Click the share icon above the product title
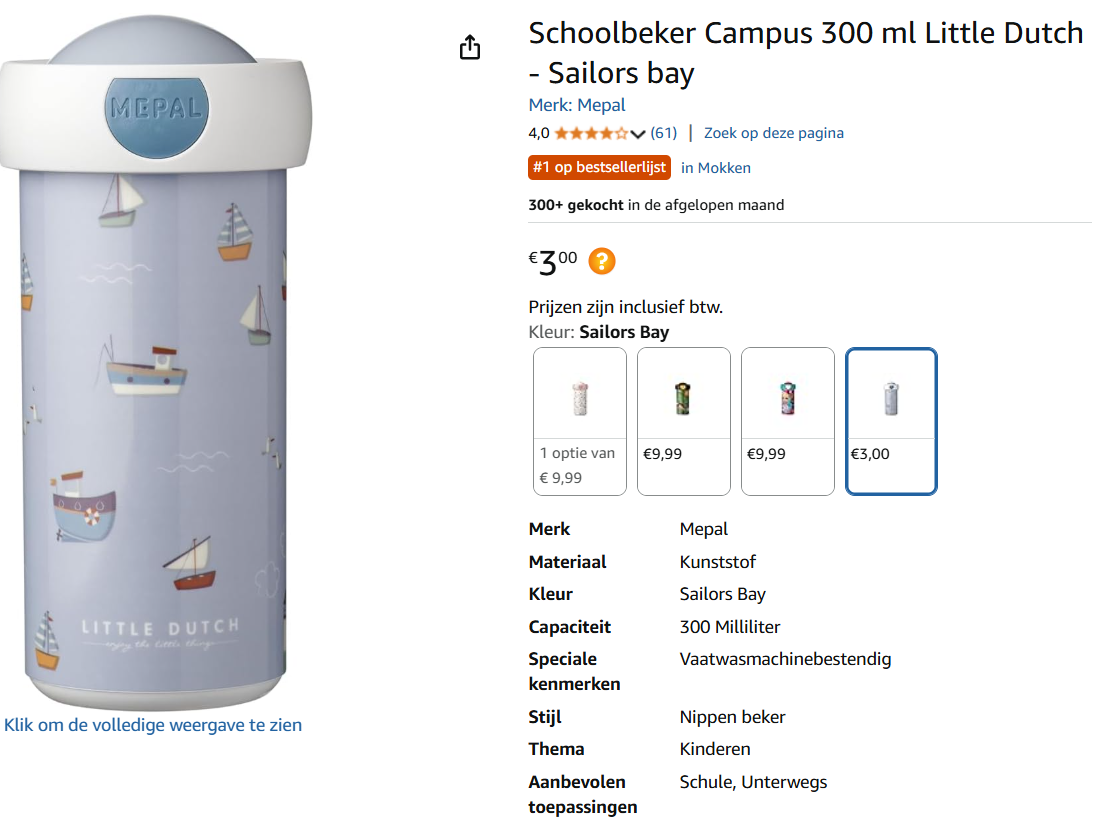Viewport: 1113px width, 824px height. pos(470,46)
